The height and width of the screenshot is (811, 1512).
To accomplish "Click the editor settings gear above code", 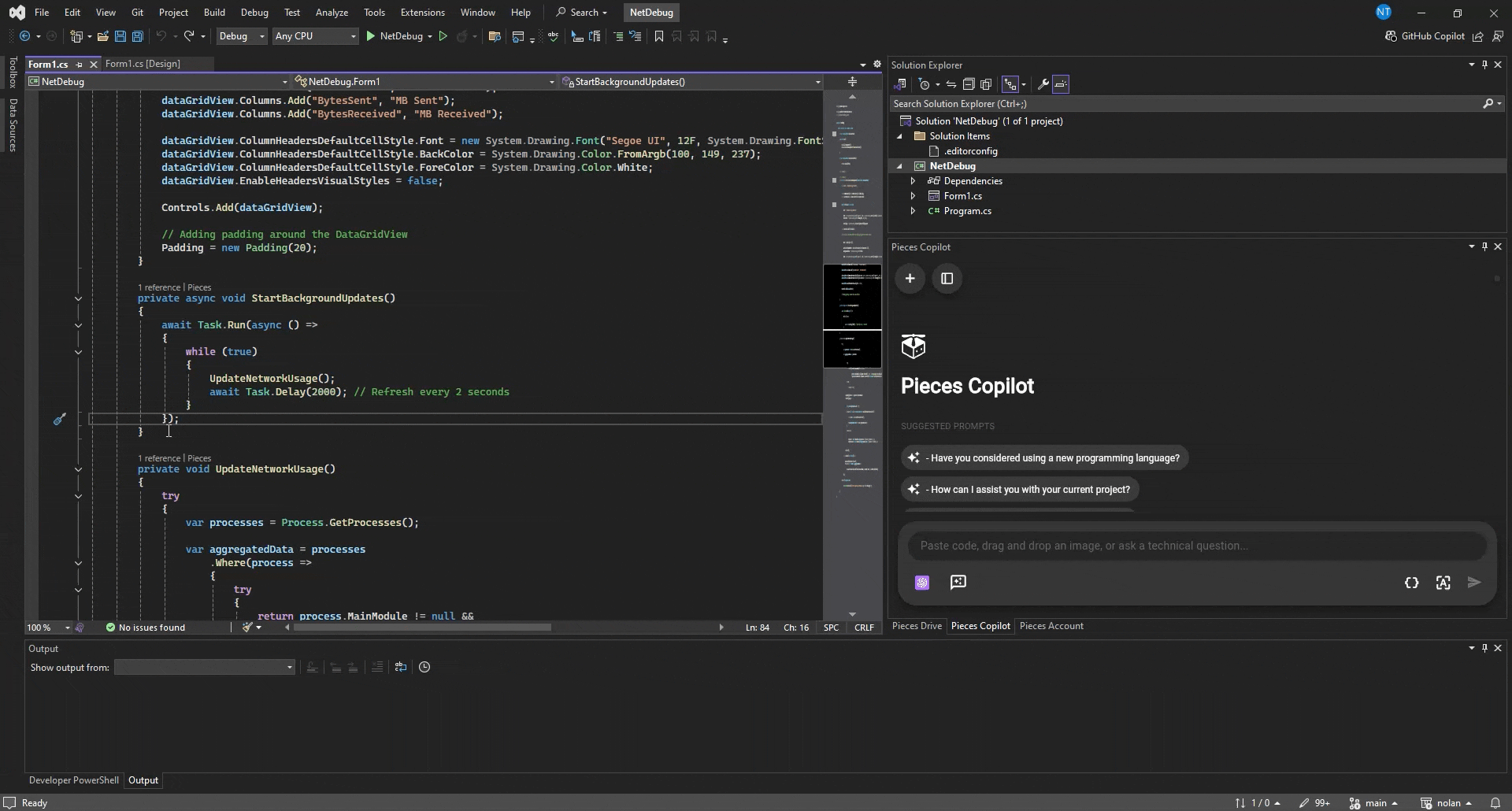I will pyautogui.click(x=876, y=65).
